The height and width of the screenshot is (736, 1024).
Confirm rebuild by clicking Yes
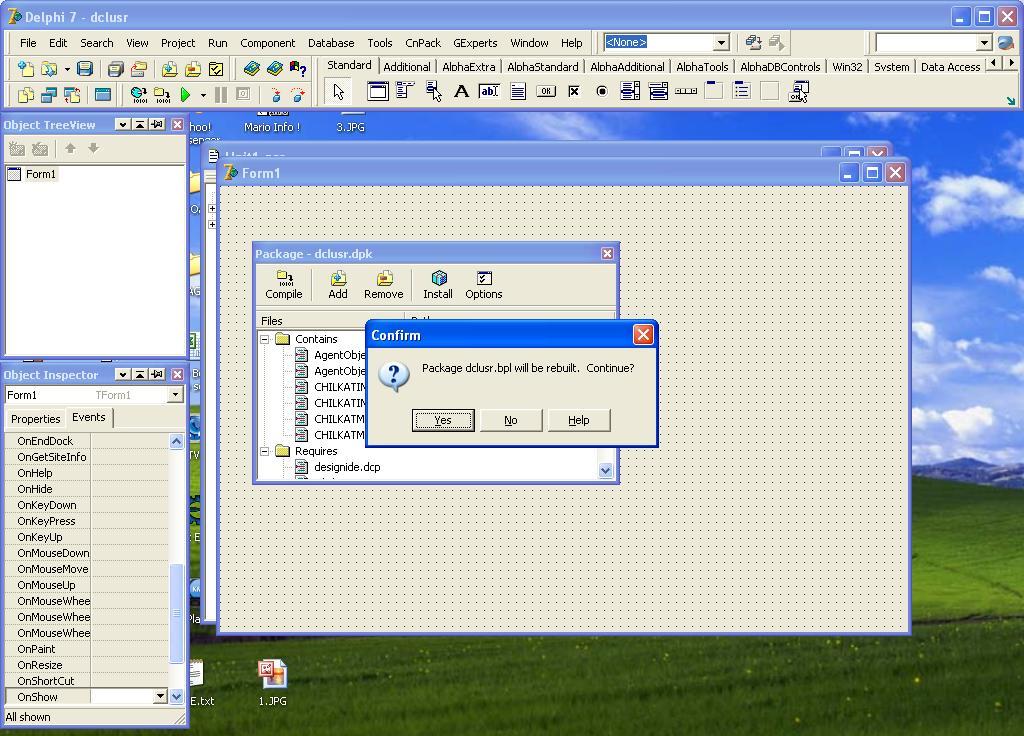click(443, 420)
